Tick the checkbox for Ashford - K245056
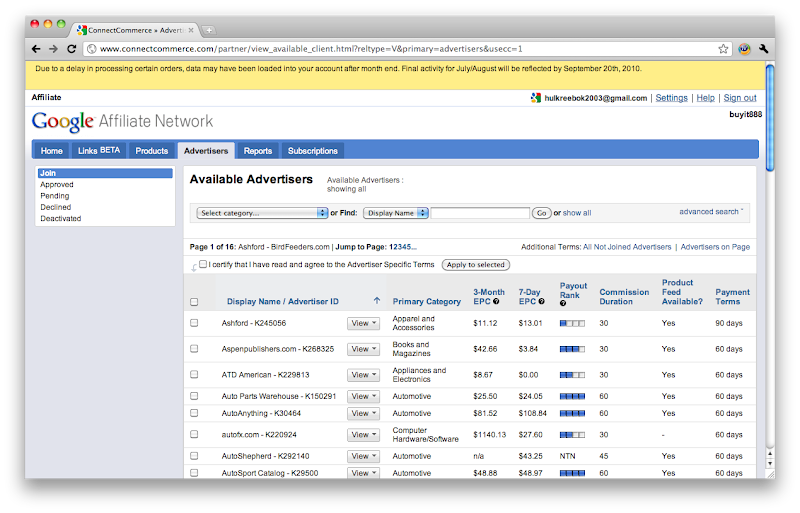The width and height of the screenshot is (800, 513). tap(194, 323)
